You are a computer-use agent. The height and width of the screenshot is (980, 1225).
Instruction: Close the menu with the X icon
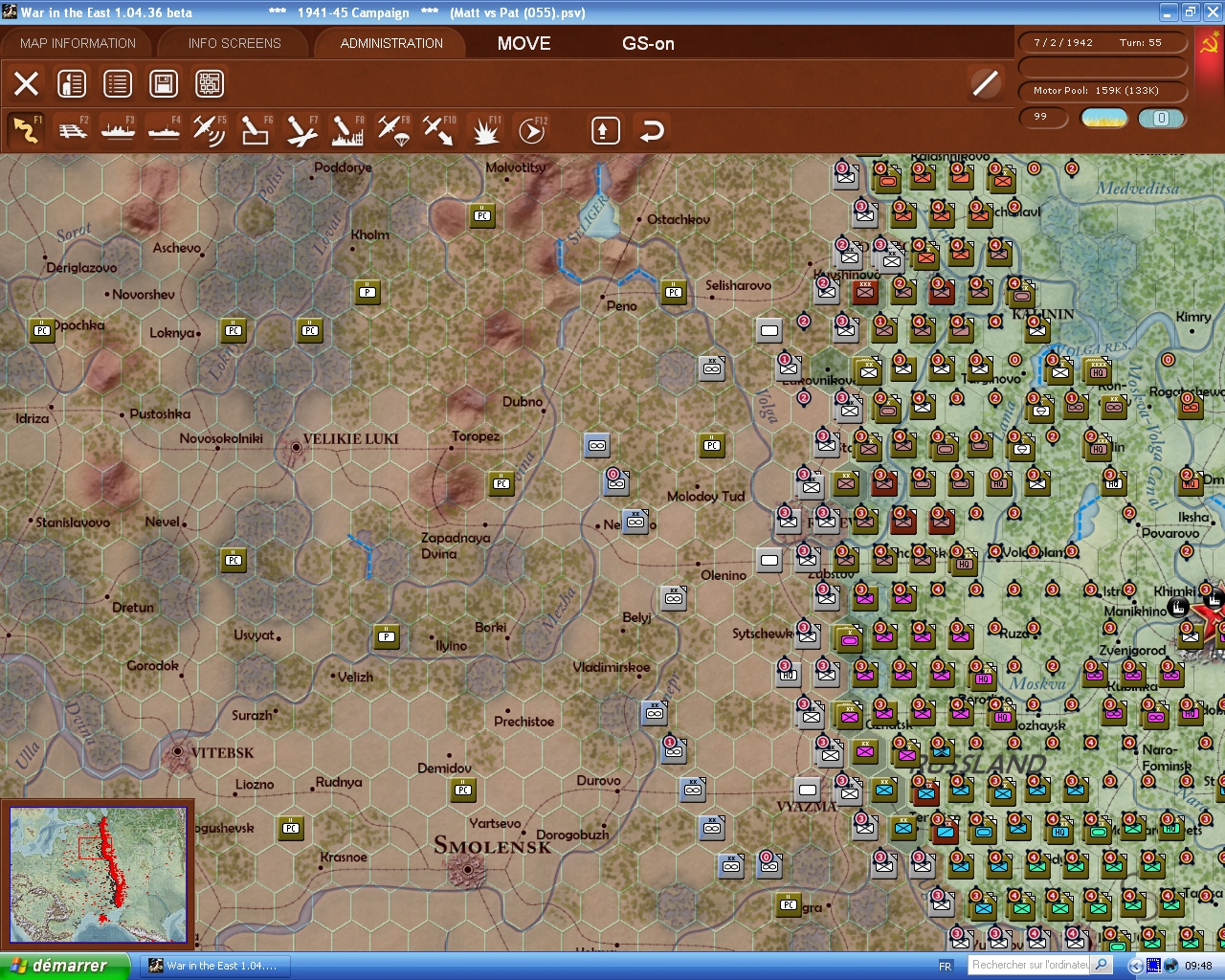point(27,84)
